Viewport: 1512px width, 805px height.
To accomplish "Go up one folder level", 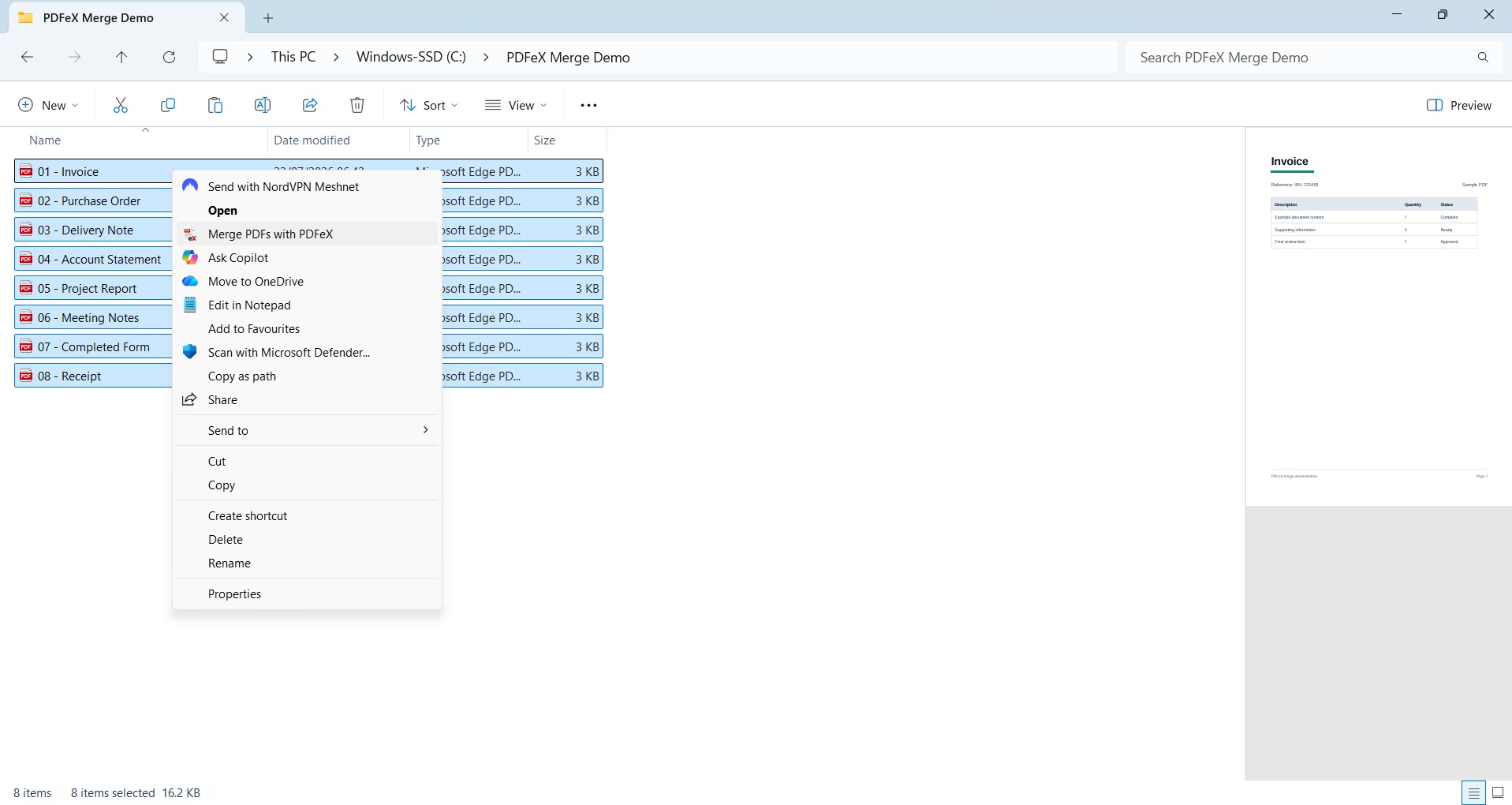I will [121, 57].
